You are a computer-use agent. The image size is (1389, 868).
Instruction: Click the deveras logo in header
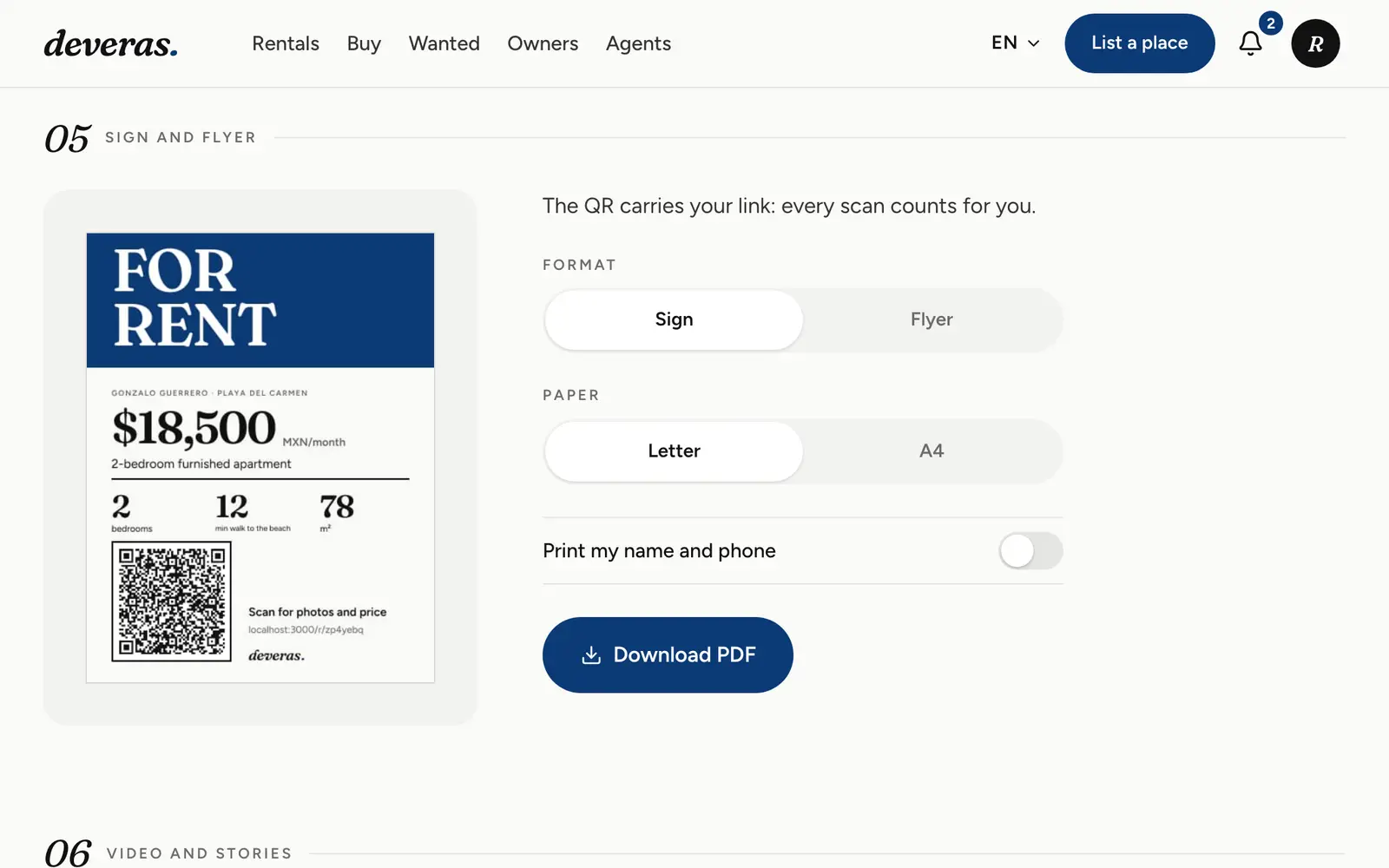tap(111, 43)
